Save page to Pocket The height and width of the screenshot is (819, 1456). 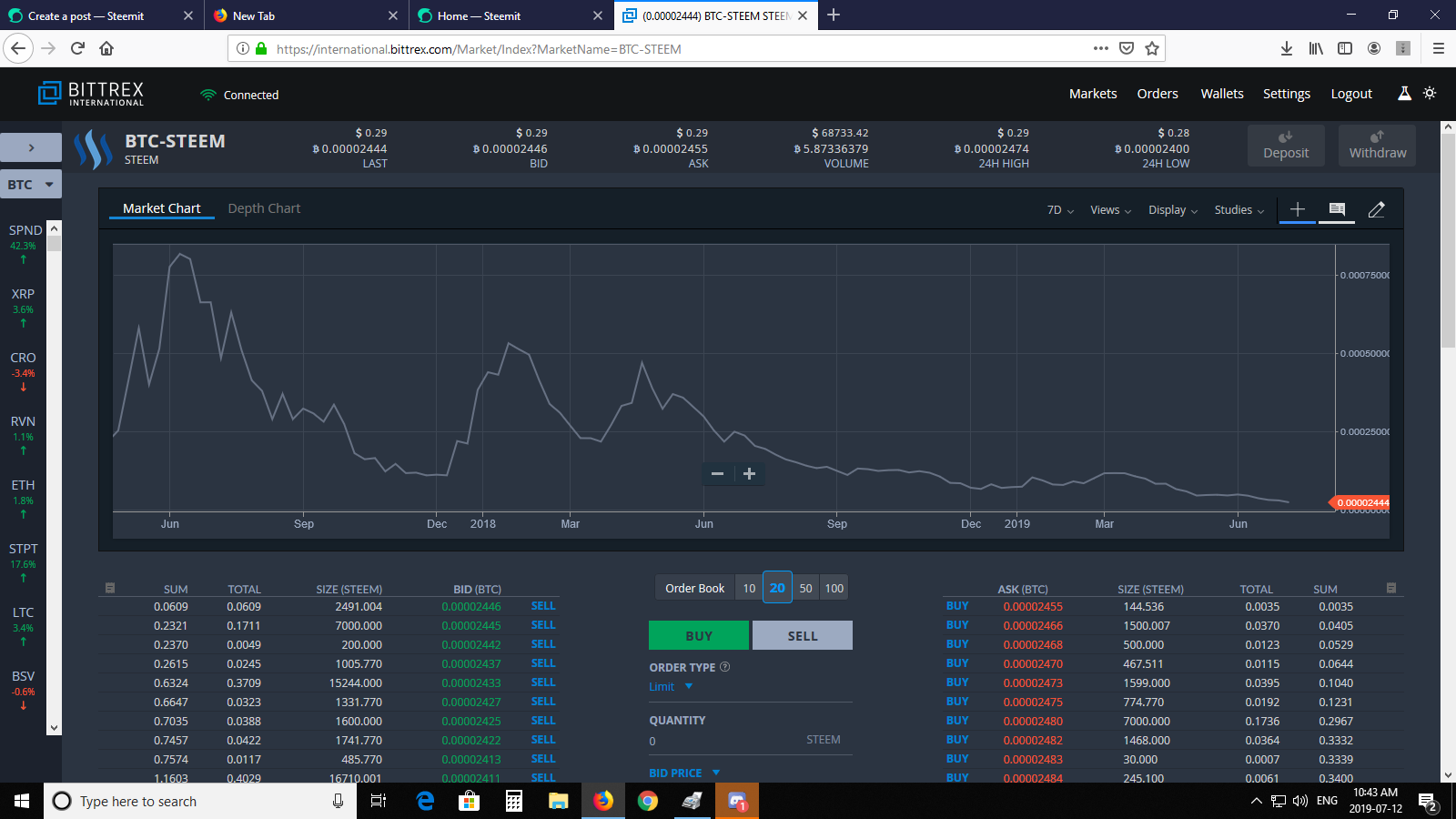pyautogui.click(x=1127, y=48)
